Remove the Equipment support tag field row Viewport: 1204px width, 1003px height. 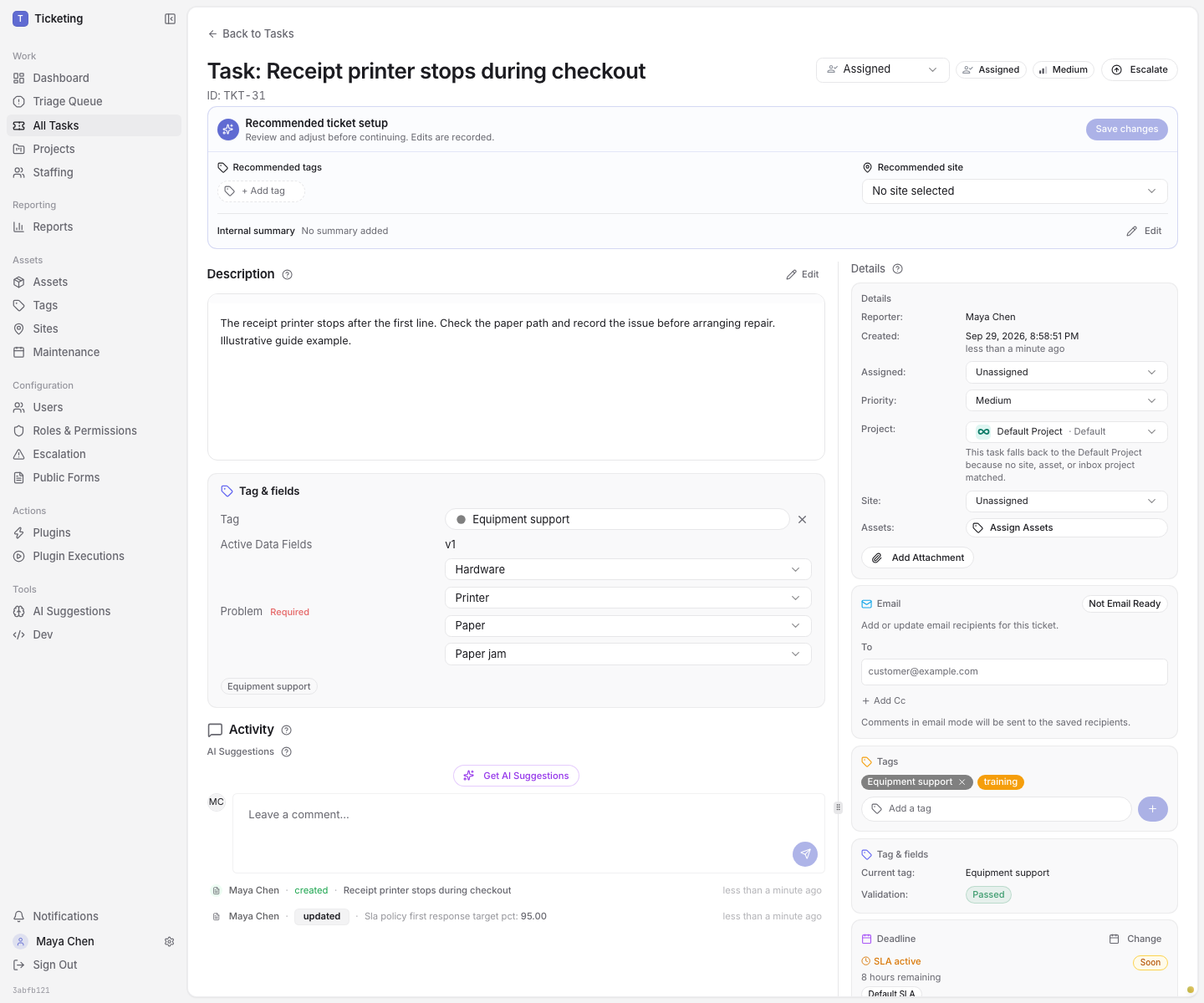point(802,519)
